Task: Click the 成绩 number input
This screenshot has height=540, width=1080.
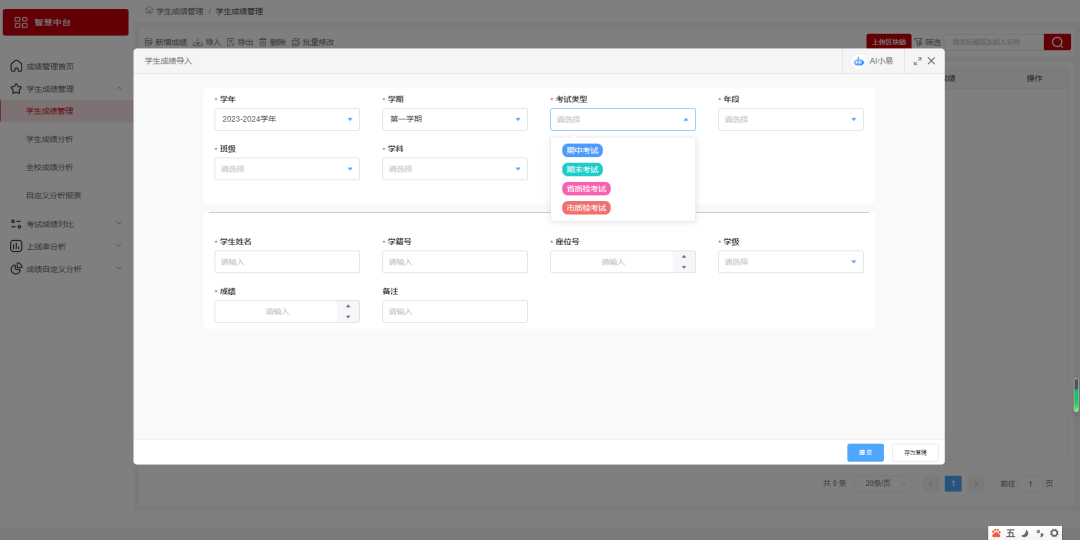Action: point(276,311)
